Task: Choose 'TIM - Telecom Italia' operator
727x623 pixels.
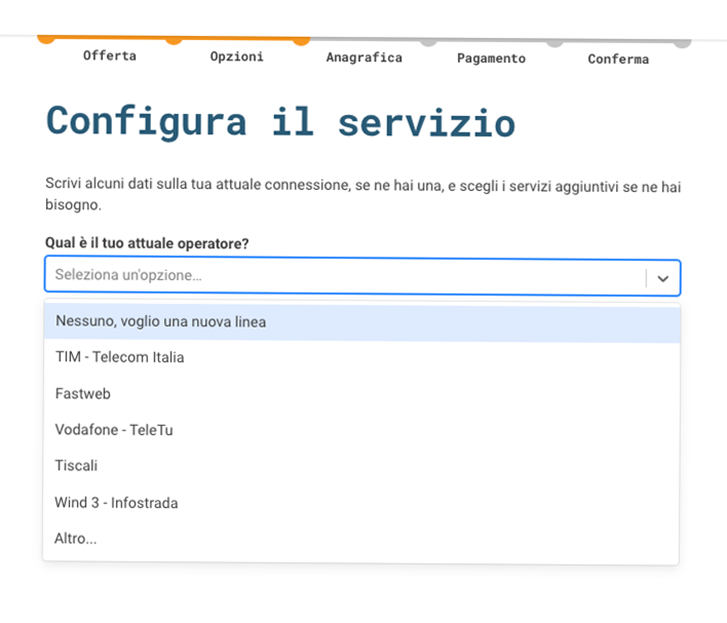Action: tap(362, 357)
